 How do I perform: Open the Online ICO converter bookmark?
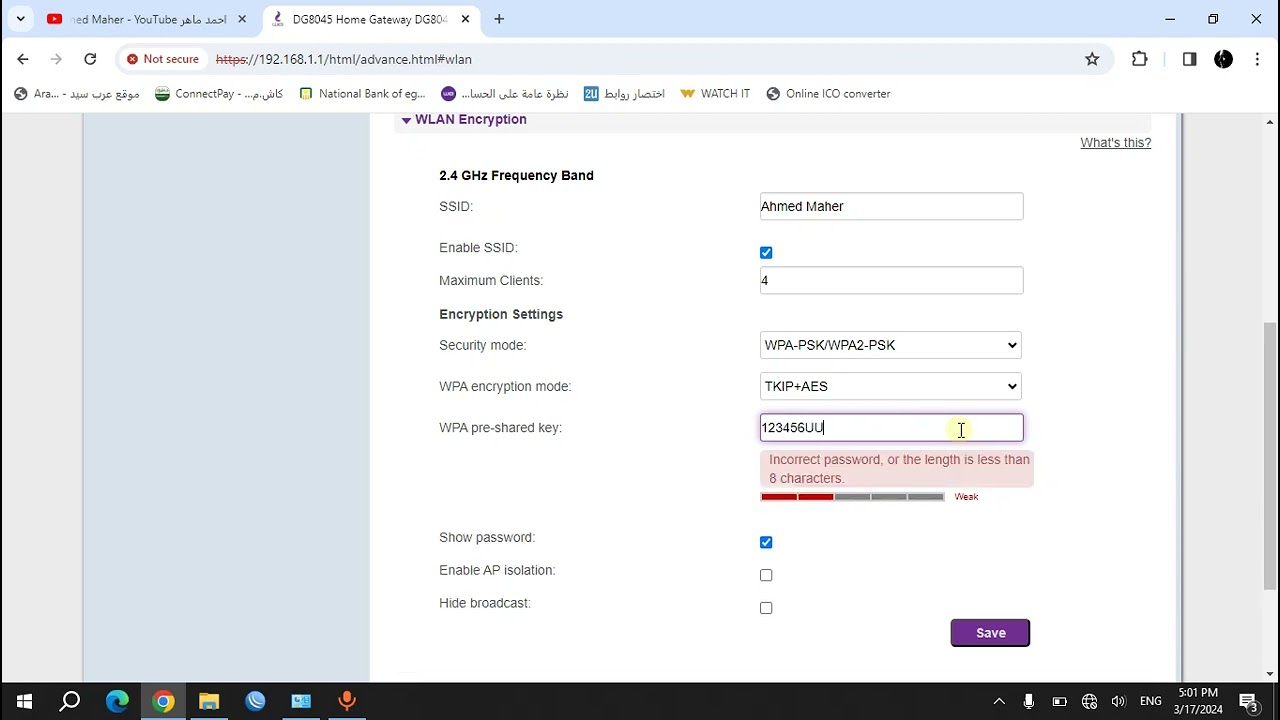pyautogui.click(x=828, y=94)
